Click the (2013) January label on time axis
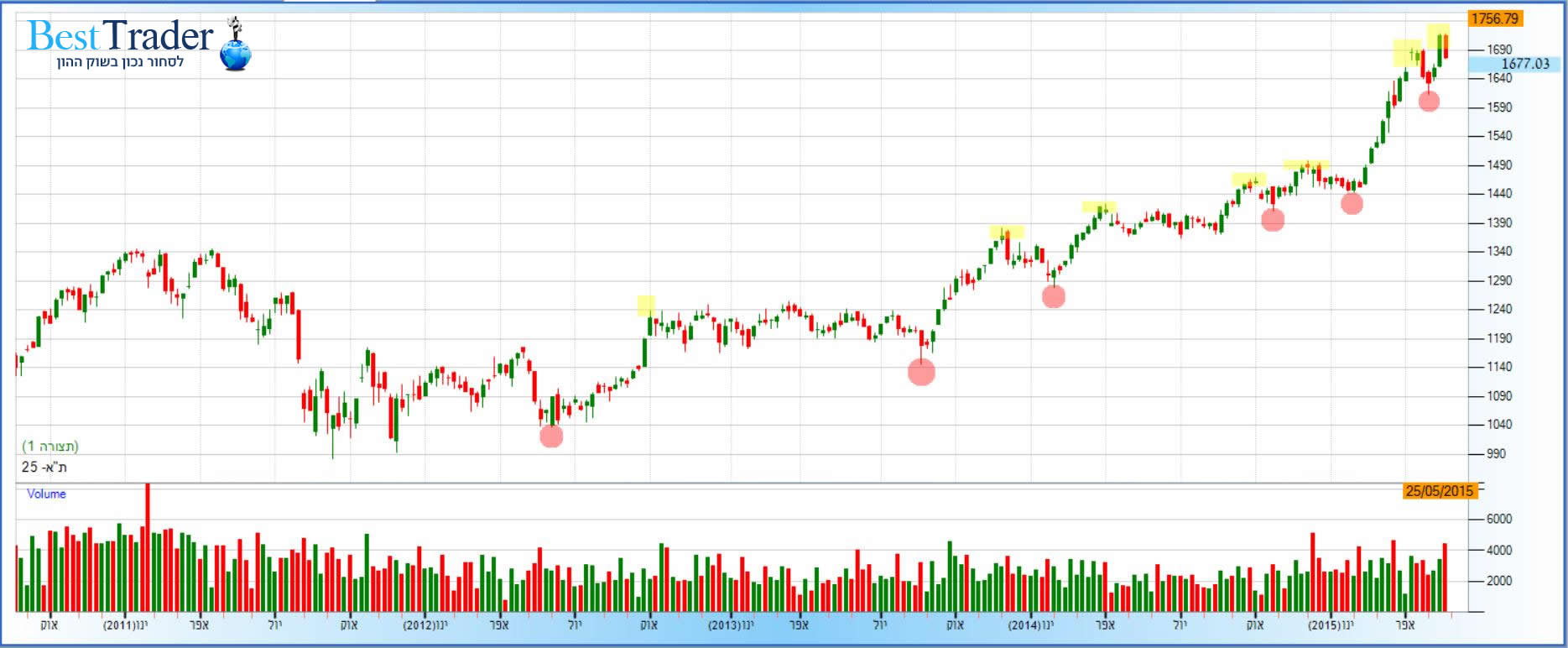This screenshot has height=648, width=1568. [x=731, y=625]
